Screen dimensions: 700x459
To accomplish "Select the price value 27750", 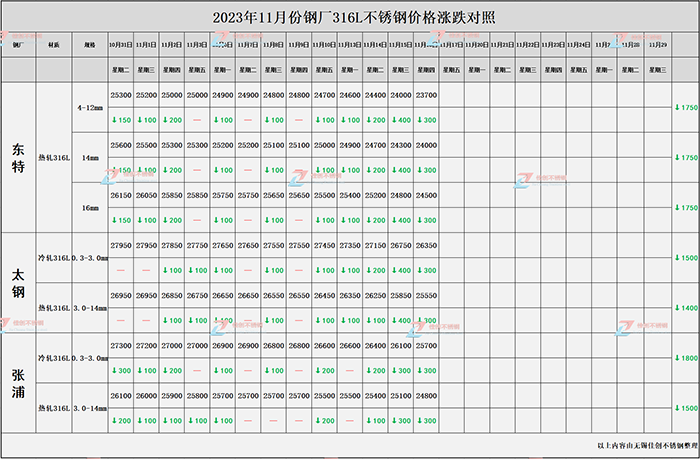I will [197, 245].
